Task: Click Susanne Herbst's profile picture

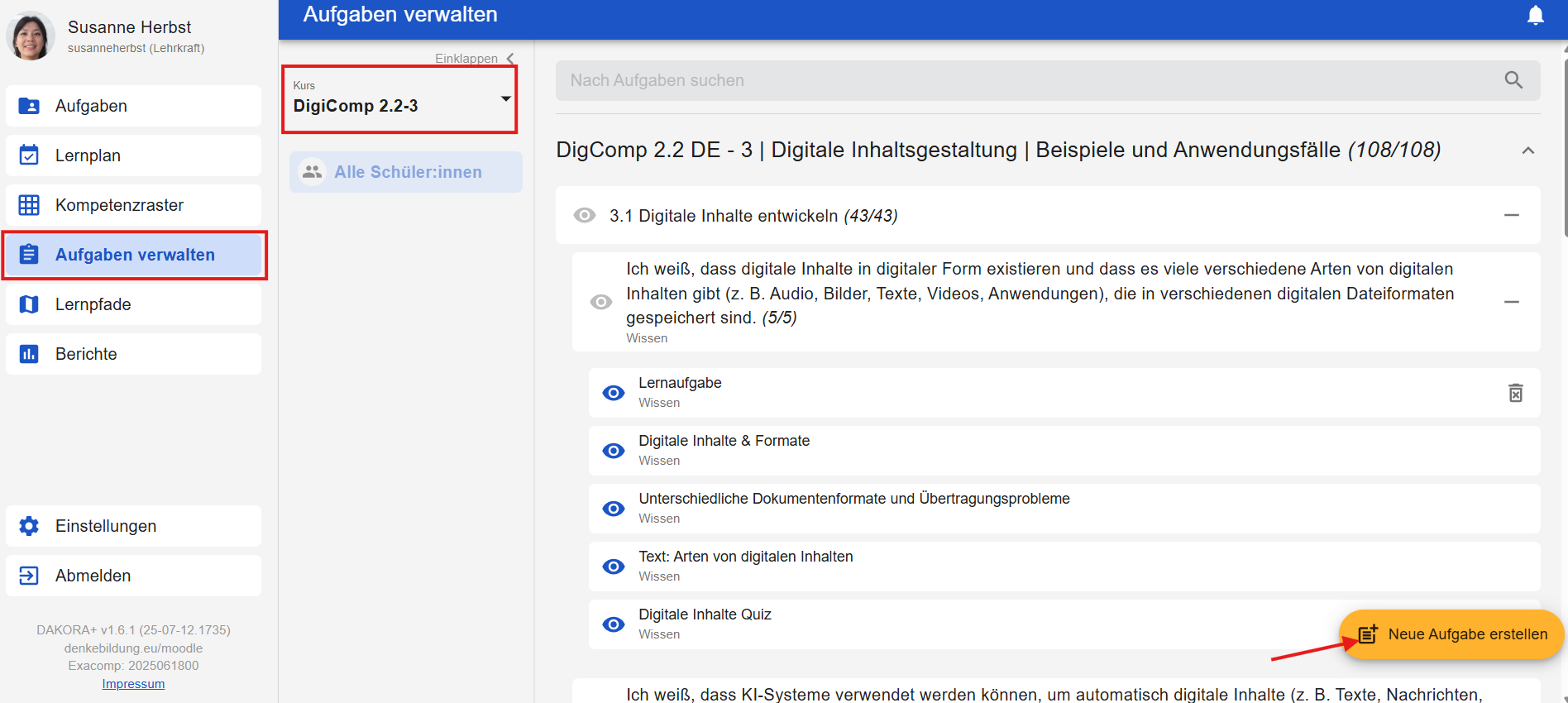Action: [31, 36]
